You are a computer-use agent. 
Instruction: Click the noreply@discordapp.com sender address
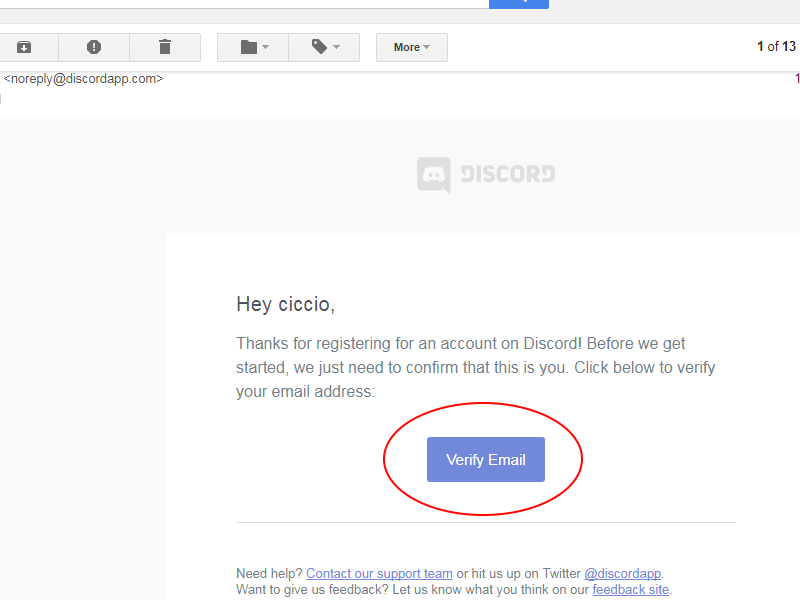83,79
